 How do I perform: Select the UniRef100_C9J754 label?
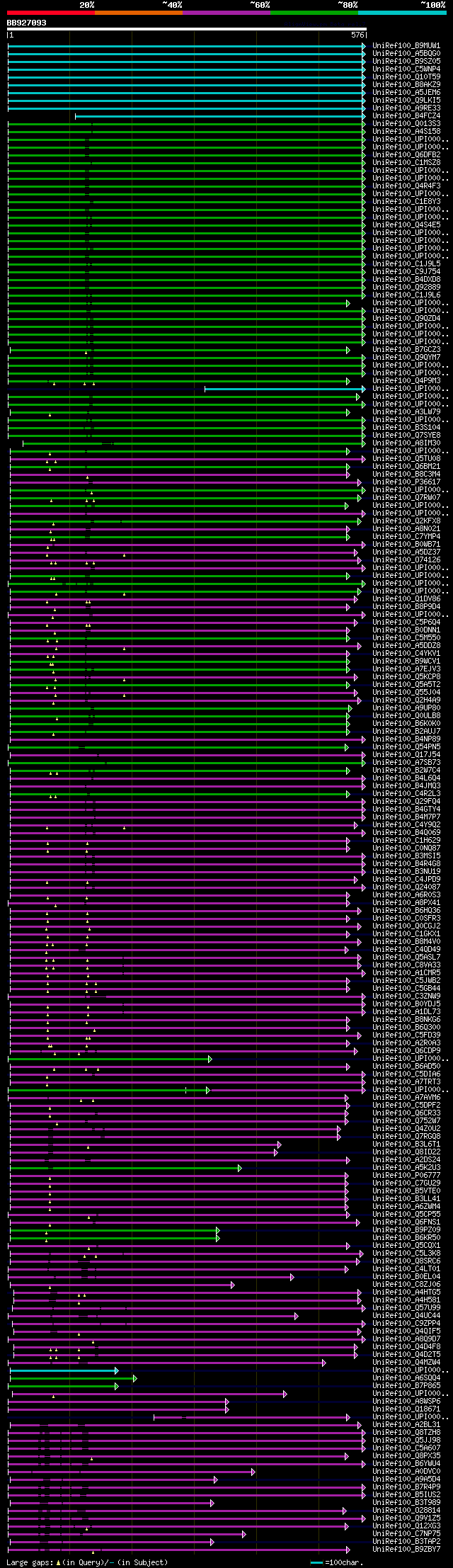[406, 271]
